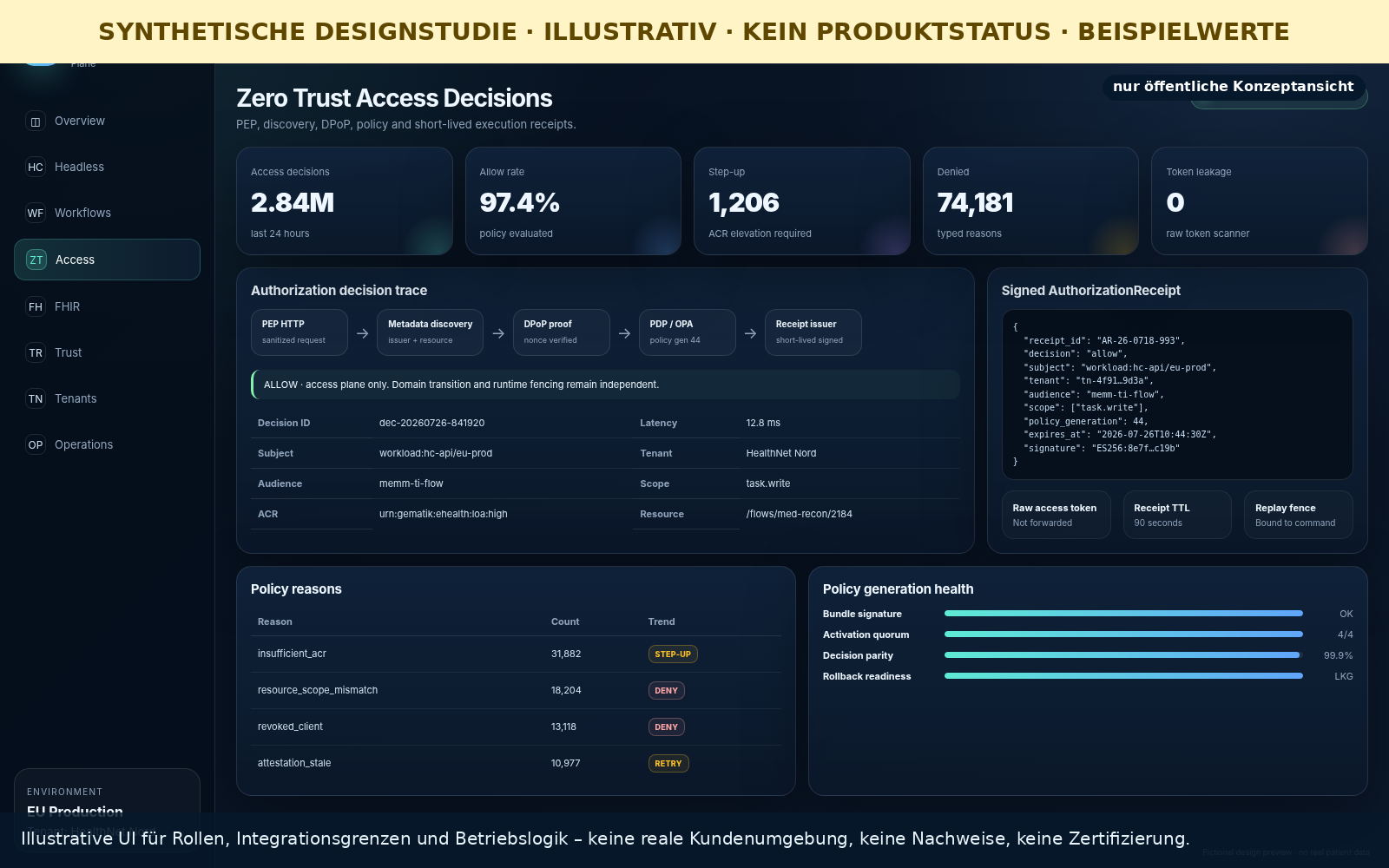
Task: Click the count 10,977
Action: 566,764
